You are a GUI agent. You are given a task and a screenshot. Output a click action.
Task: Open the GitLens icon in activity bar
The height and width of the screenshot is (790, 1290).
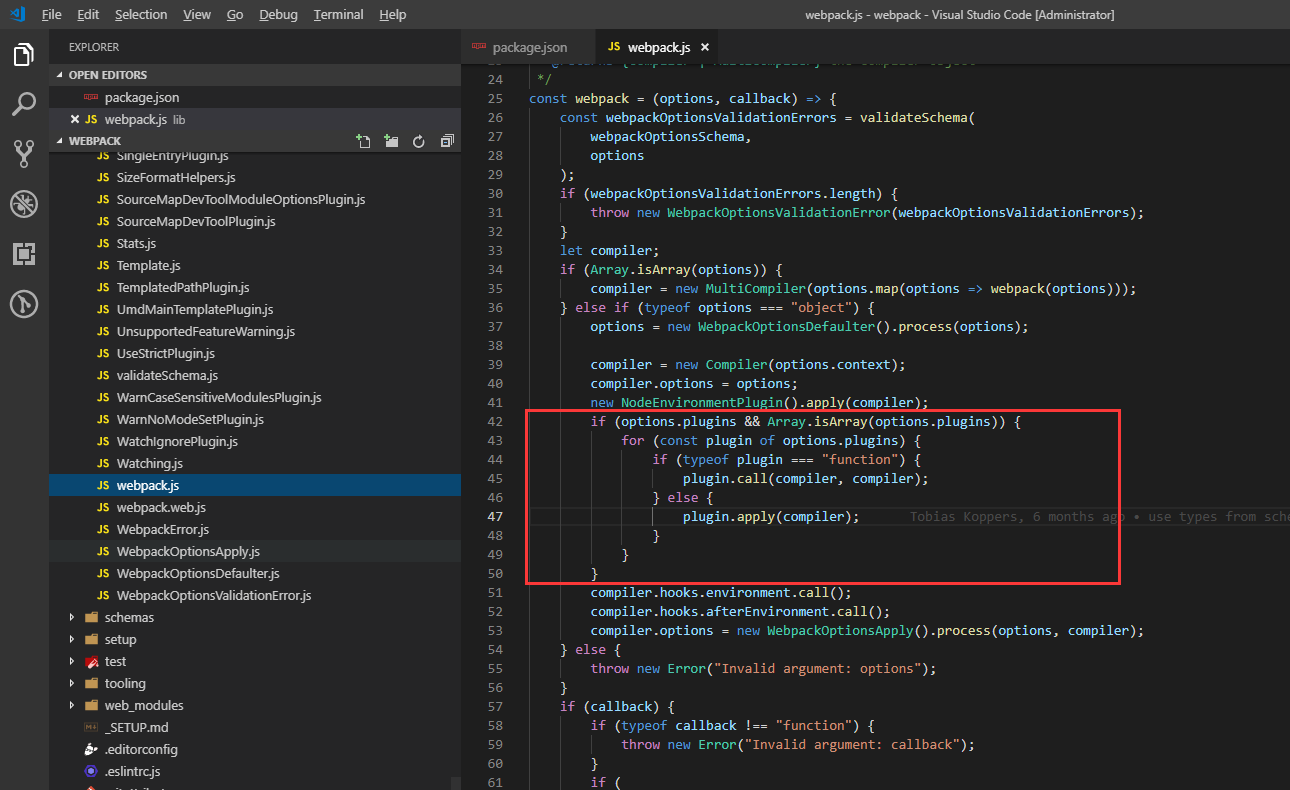click(x=24, y=304)
